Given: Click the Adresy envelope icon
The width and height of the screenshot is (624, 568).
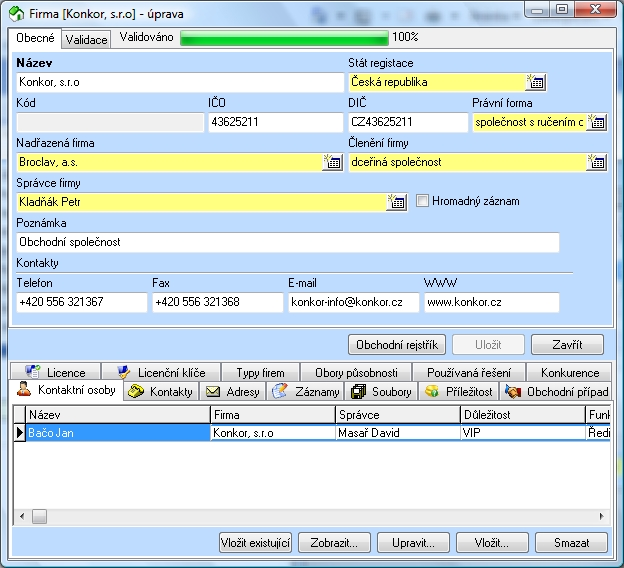Looking at the screenshot, I should [213, 392].
